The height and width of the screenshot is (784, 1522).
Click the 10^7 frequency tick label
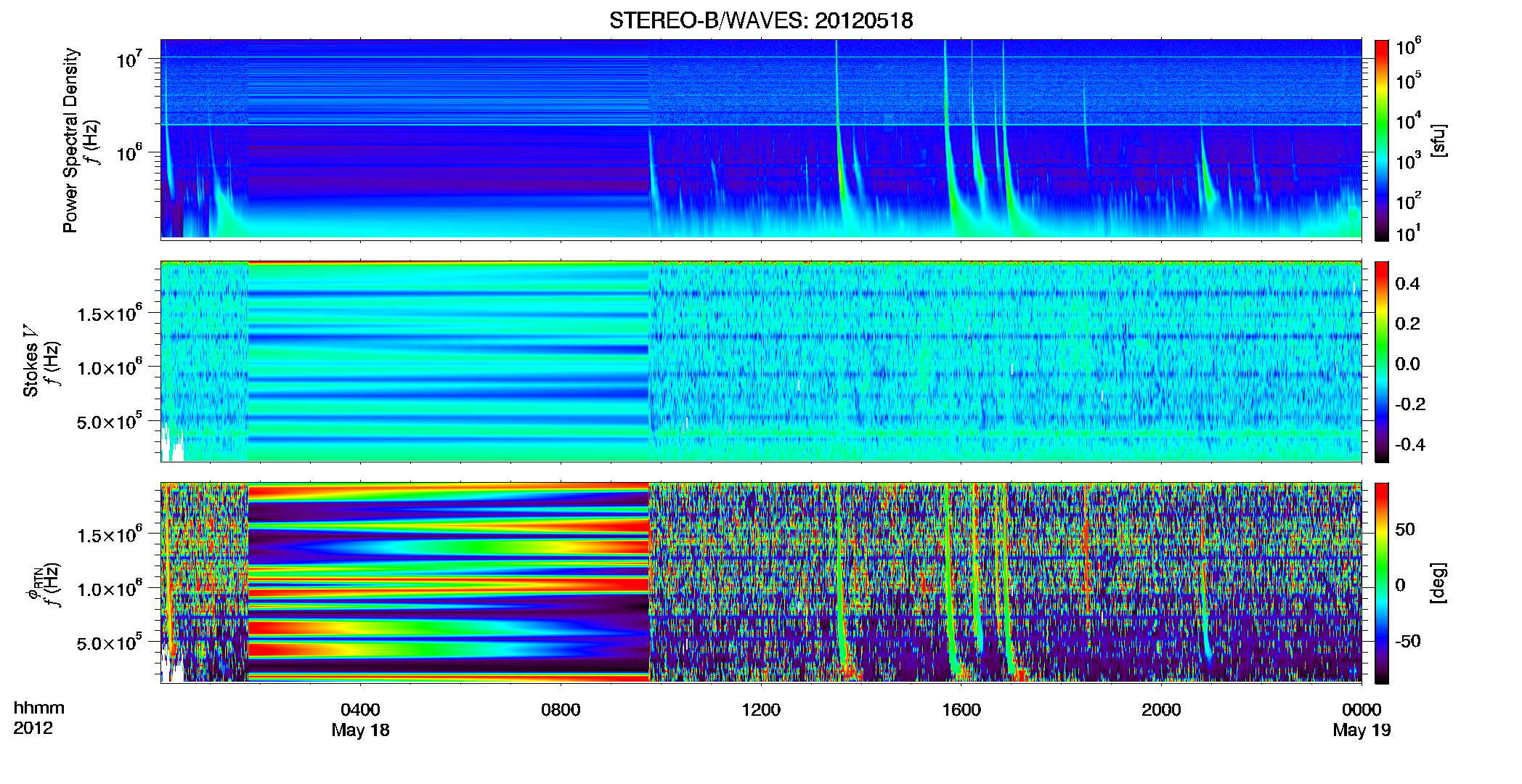click(x=129, y=59)
